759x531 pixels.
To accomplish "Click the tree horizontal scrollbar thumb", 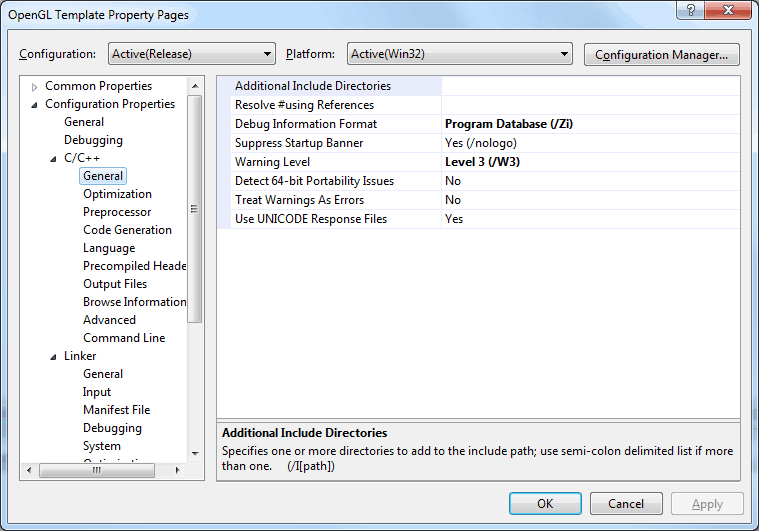I will click(97, 470).
